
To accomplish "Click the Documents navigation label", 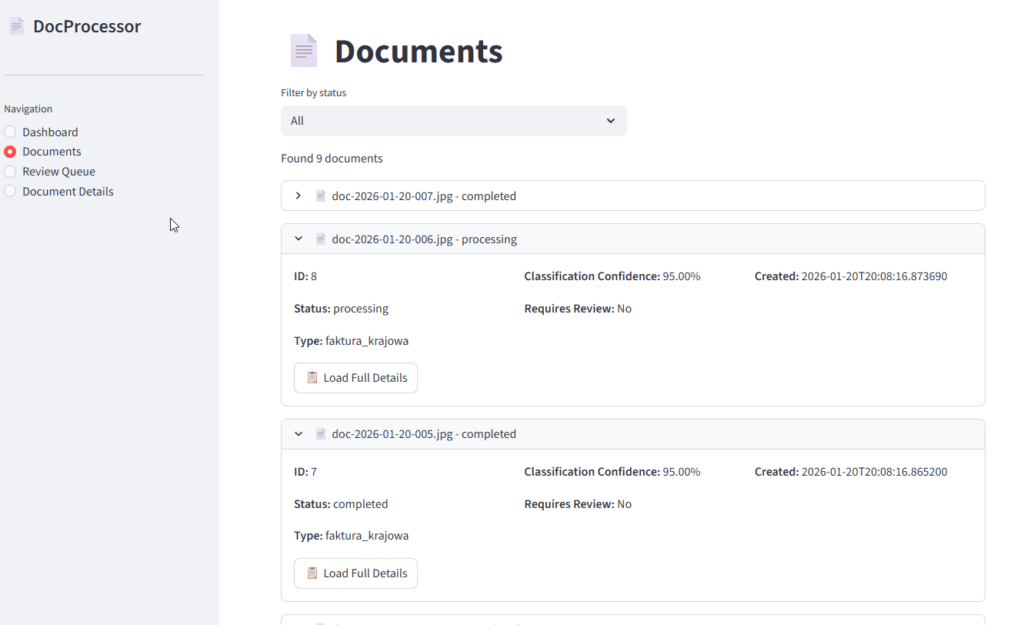I will [52, 152].
